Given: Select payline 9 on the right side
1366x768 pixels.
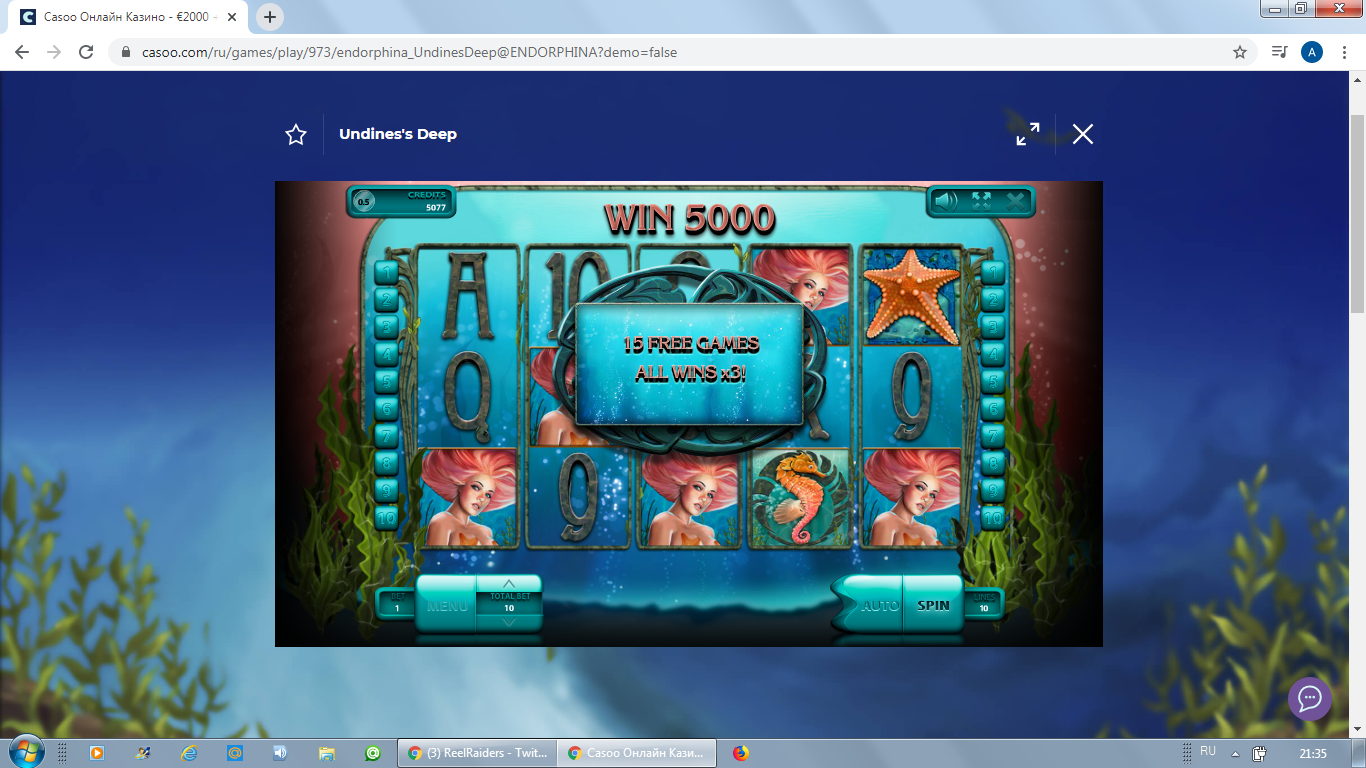Looking at the screenshot, I should pyautogui.click(x=993, y=490).
